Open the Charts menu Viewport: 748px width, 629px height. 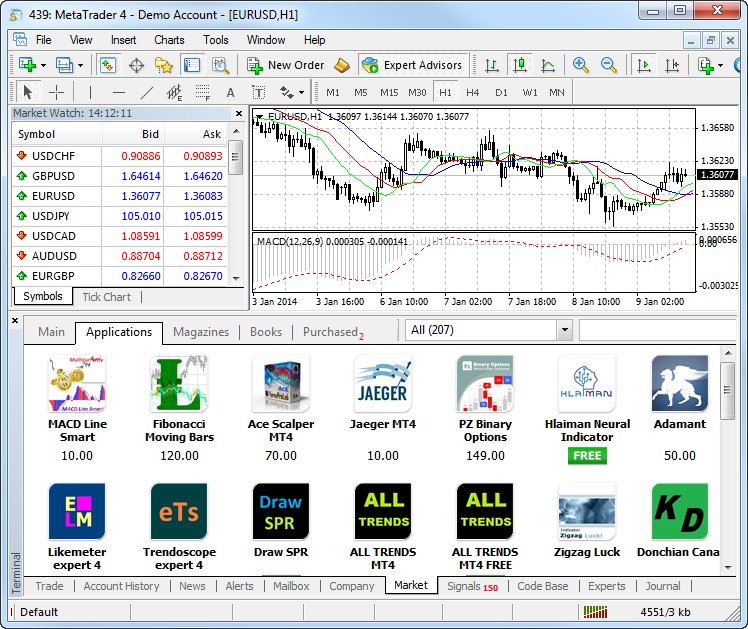click(x=169, y=40)
